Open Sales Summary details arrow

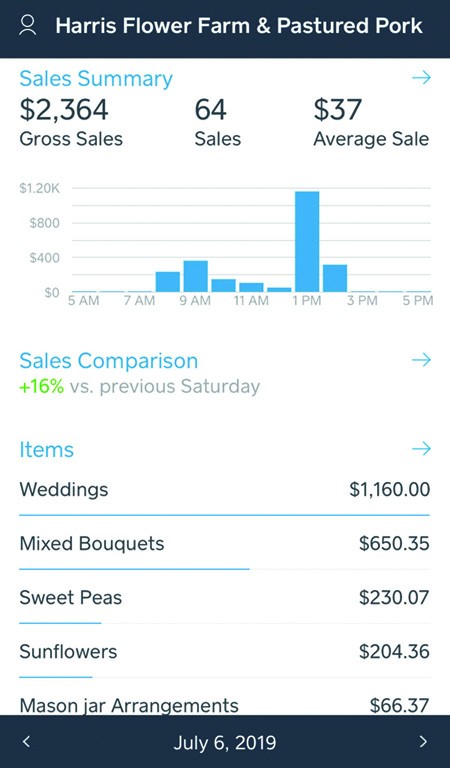421,78
